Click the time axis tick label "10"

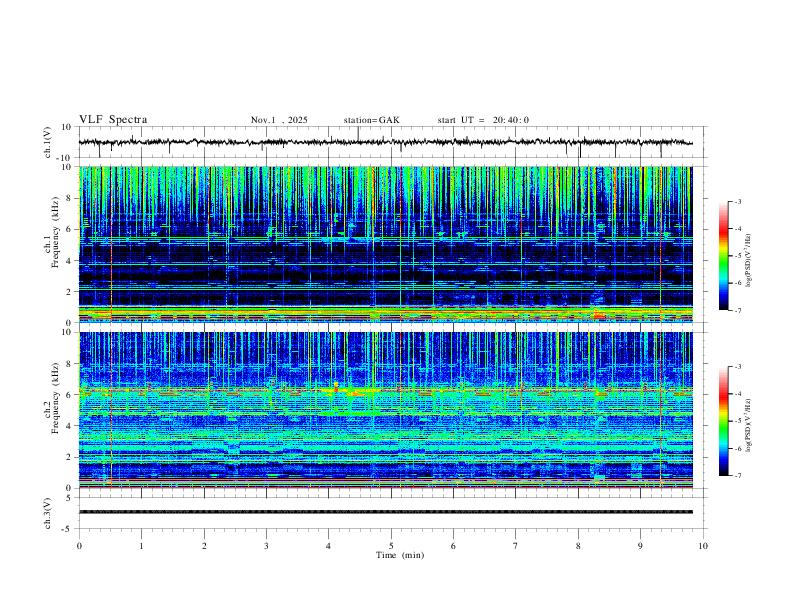(x=703, y=546)
